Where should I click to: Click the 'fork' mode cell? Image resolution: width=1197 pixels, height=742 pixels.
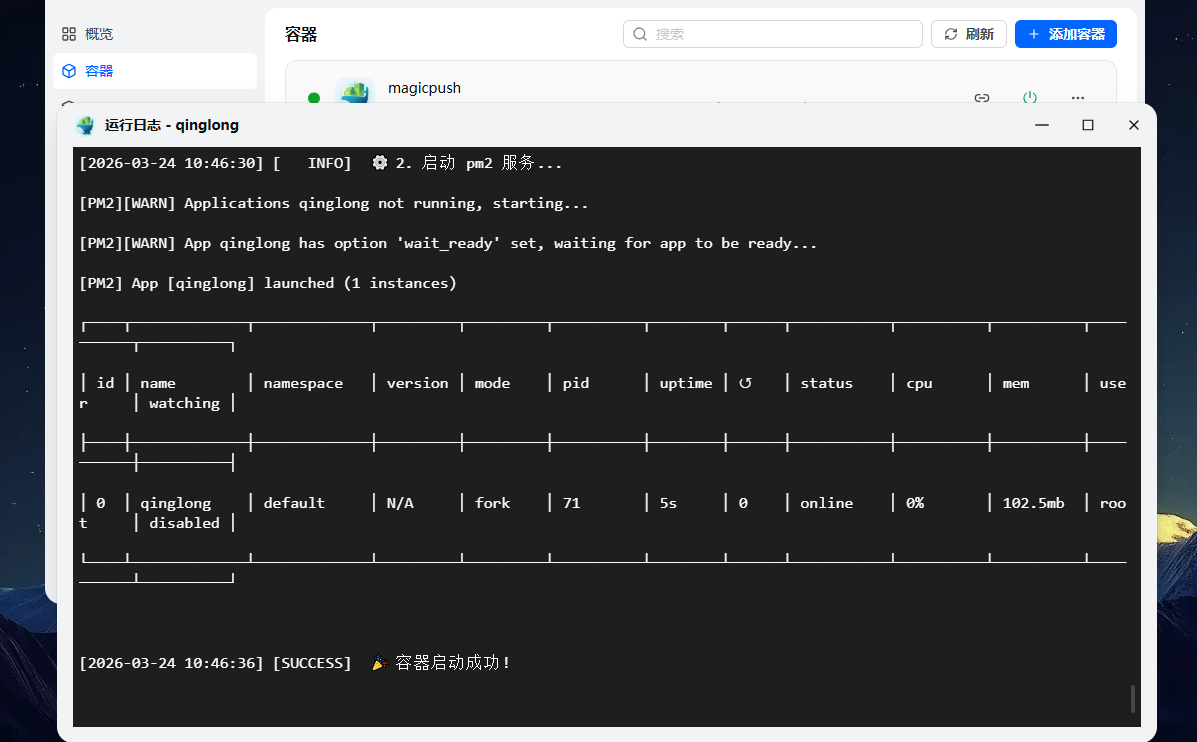[492, 503]
